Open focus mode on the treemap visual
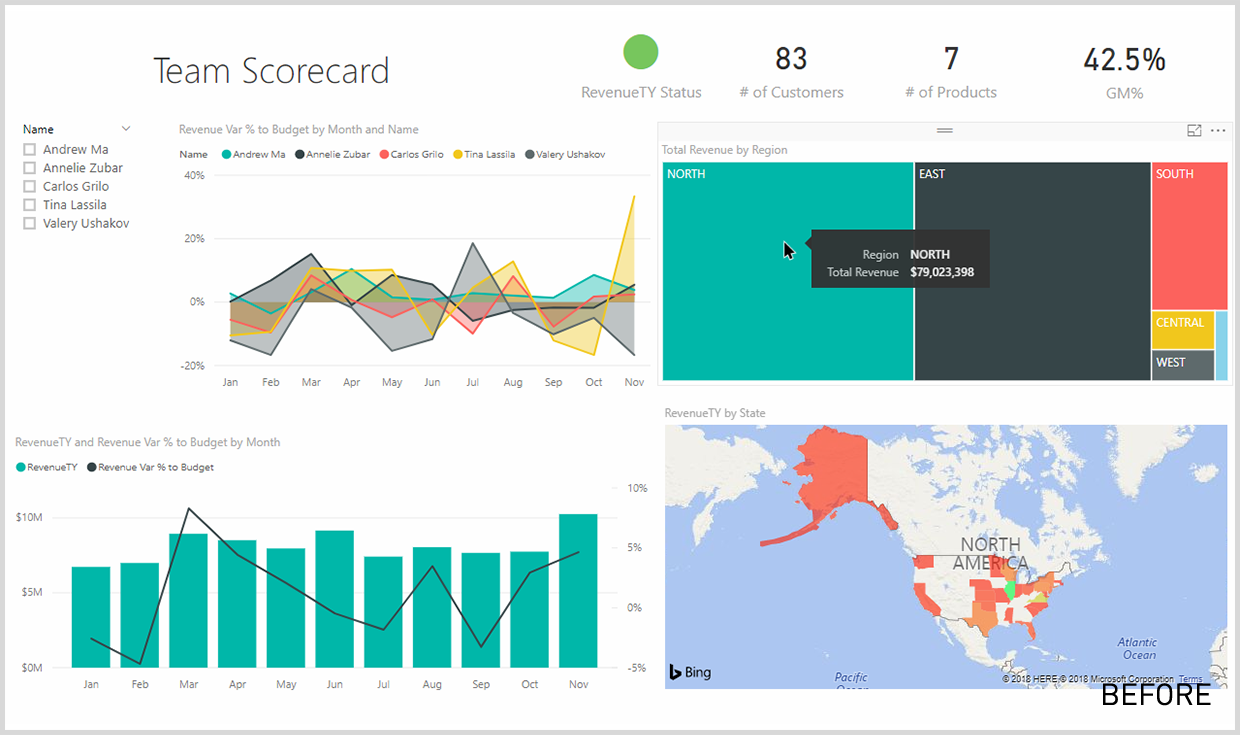The image size is (1240, 735). point(1194,131)
